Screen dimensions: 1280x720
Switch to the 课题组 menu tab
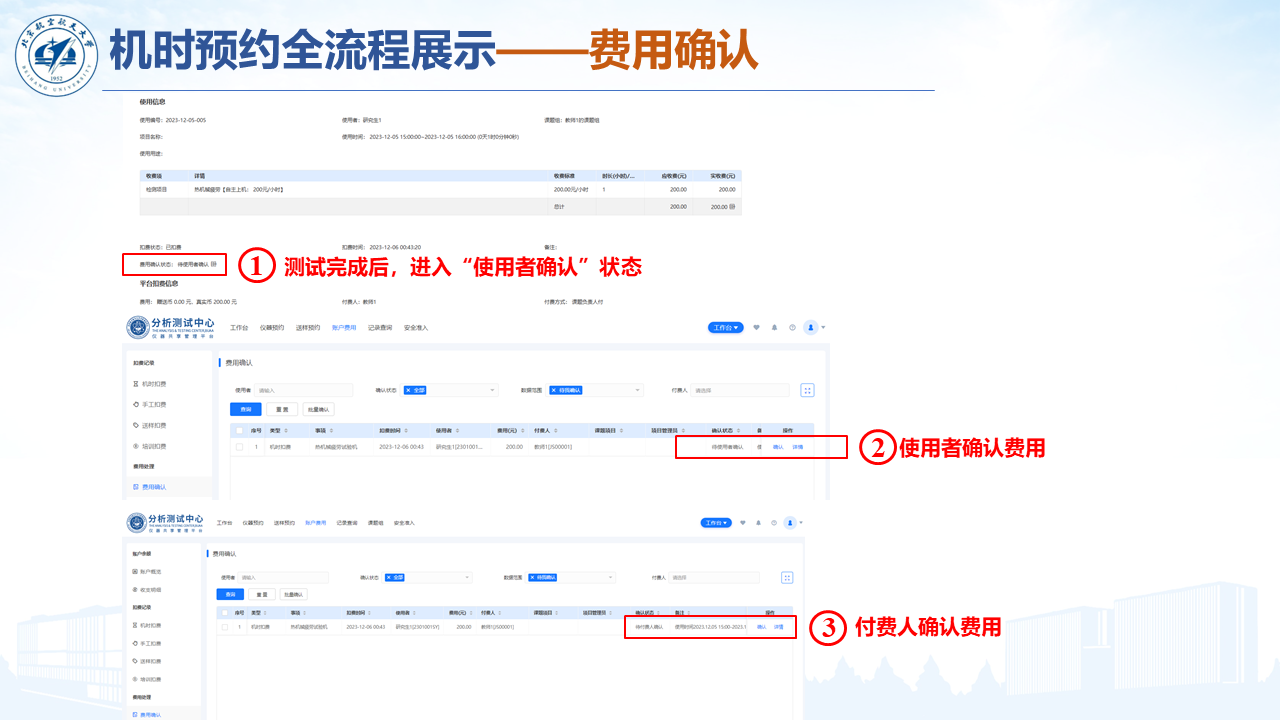(x=376, y=523)
